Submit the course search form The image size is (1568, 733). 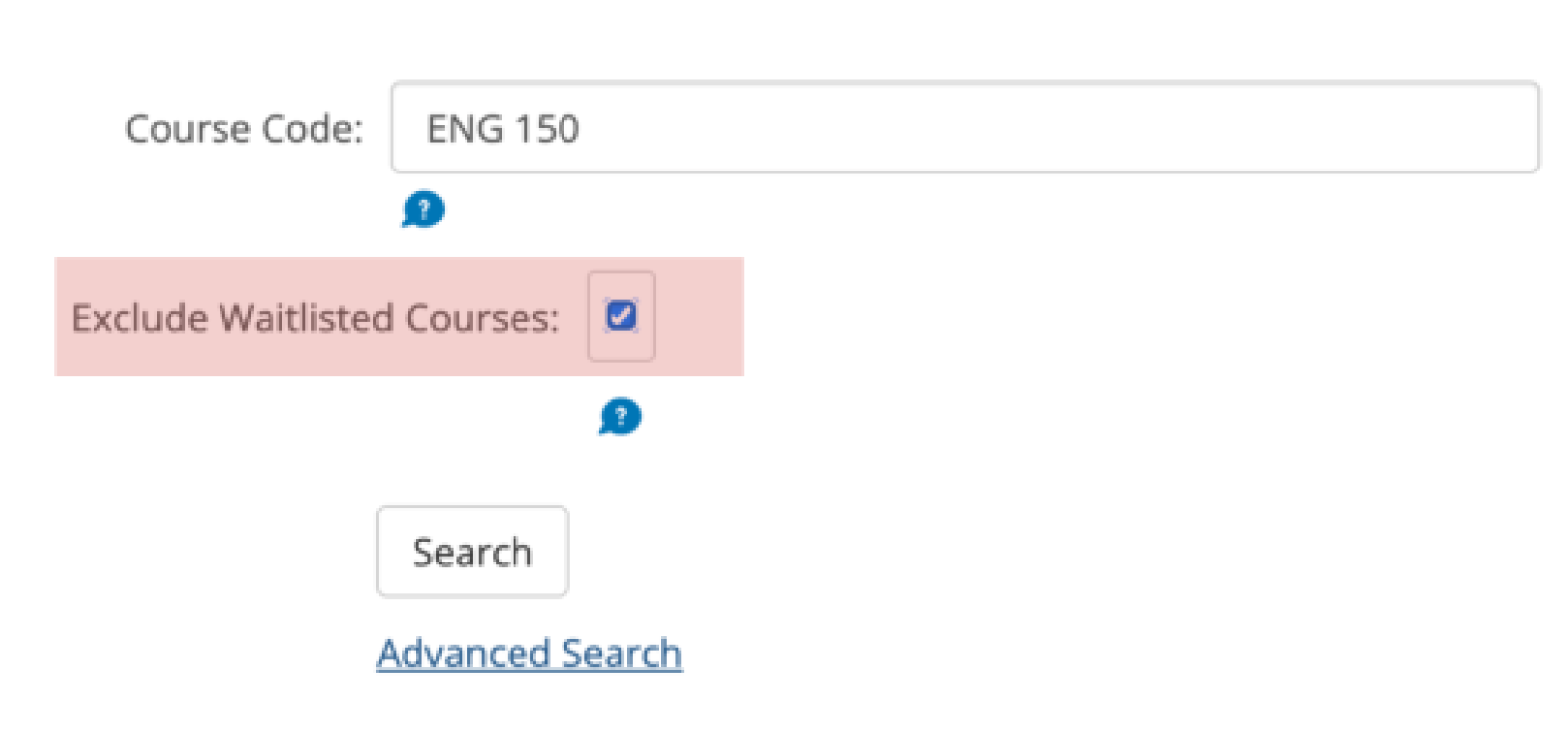coord(472,551)
